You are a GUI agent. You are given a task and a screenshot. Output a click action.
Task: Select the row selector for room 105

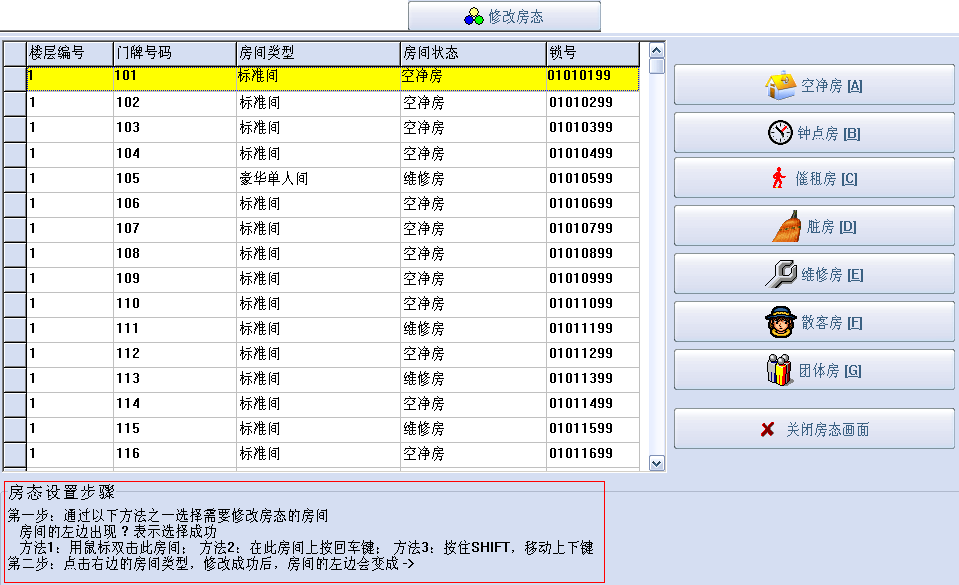pyautogui.click(x=14, y=179)
